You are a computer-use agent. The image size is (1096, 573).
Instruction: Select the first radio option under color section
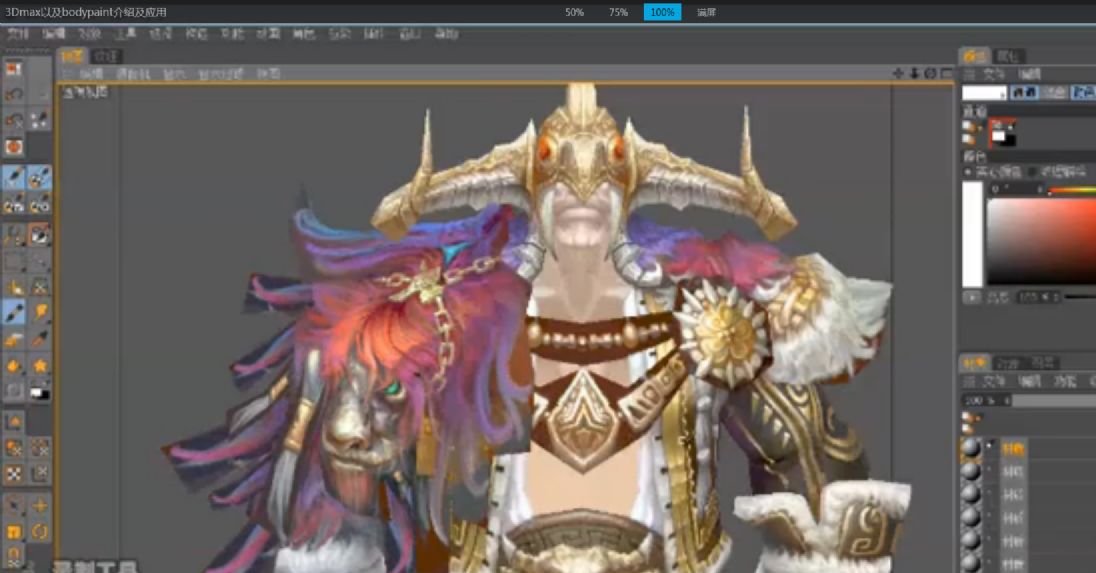click(x=968, y=172)
